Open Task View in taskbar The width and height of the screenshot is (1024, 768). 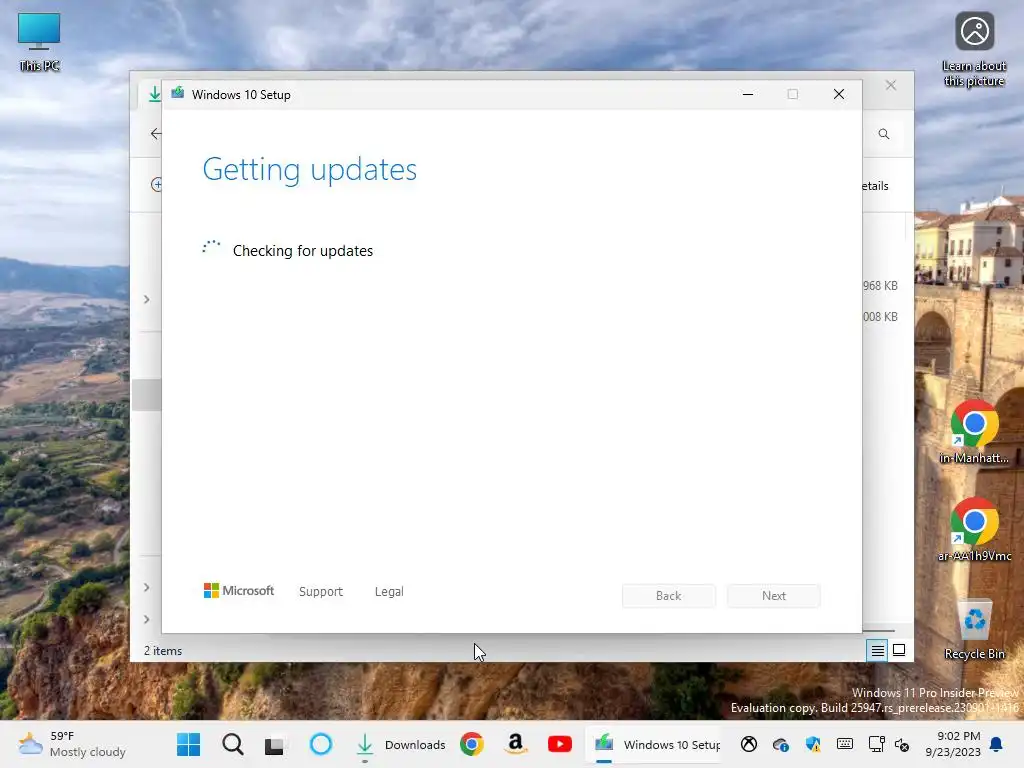(275, 745)
